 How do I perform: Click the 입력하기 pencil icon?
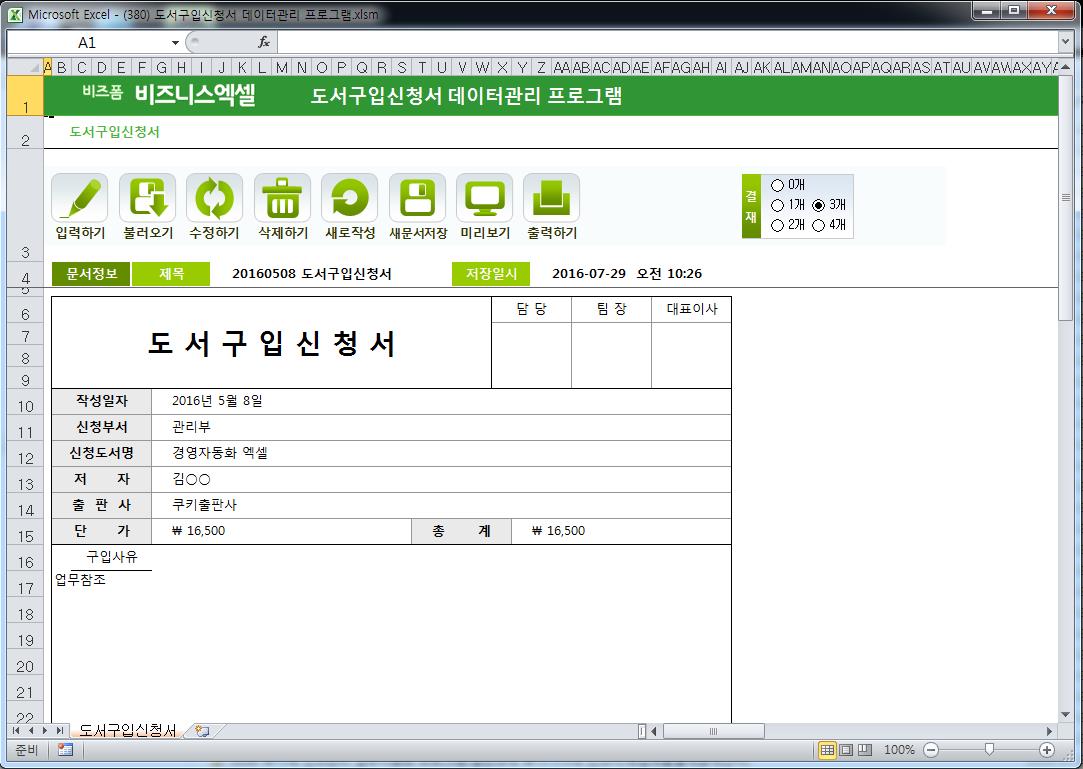tap(80, 198)
